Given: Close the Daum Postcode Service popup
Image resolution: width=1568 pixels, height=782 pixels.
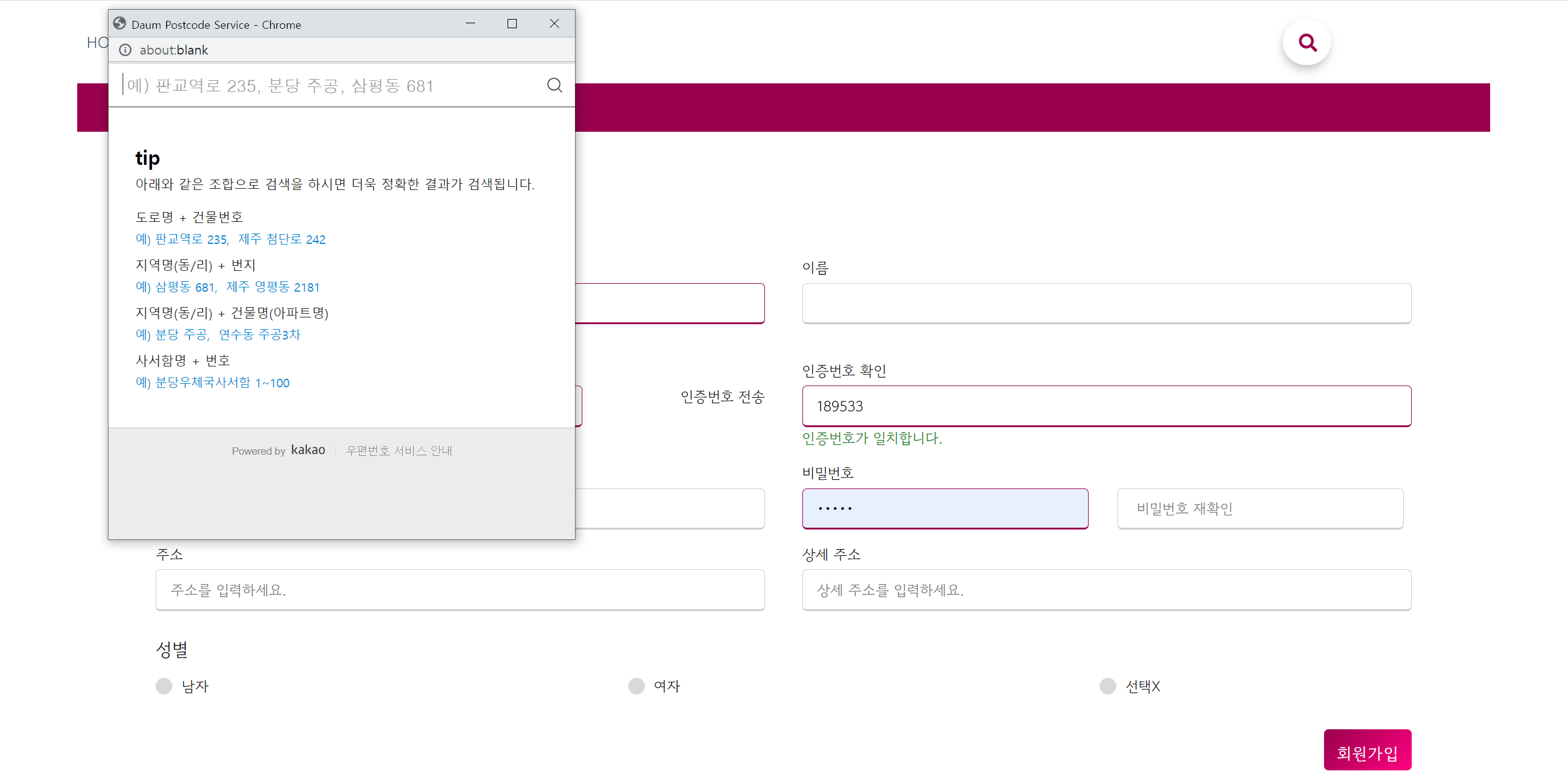Looking at the screenshot, I should [554, 24].
